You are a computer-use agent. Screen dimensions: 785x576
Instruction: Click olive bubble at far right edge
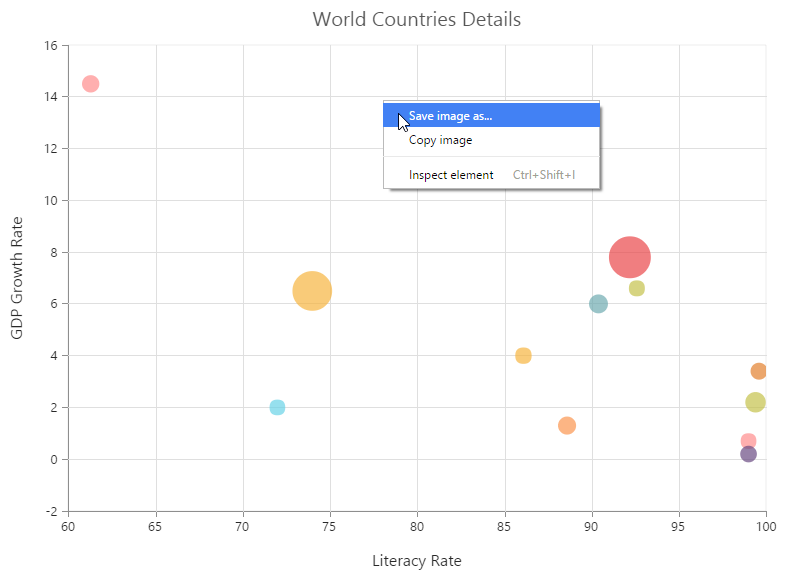point(755,402)
